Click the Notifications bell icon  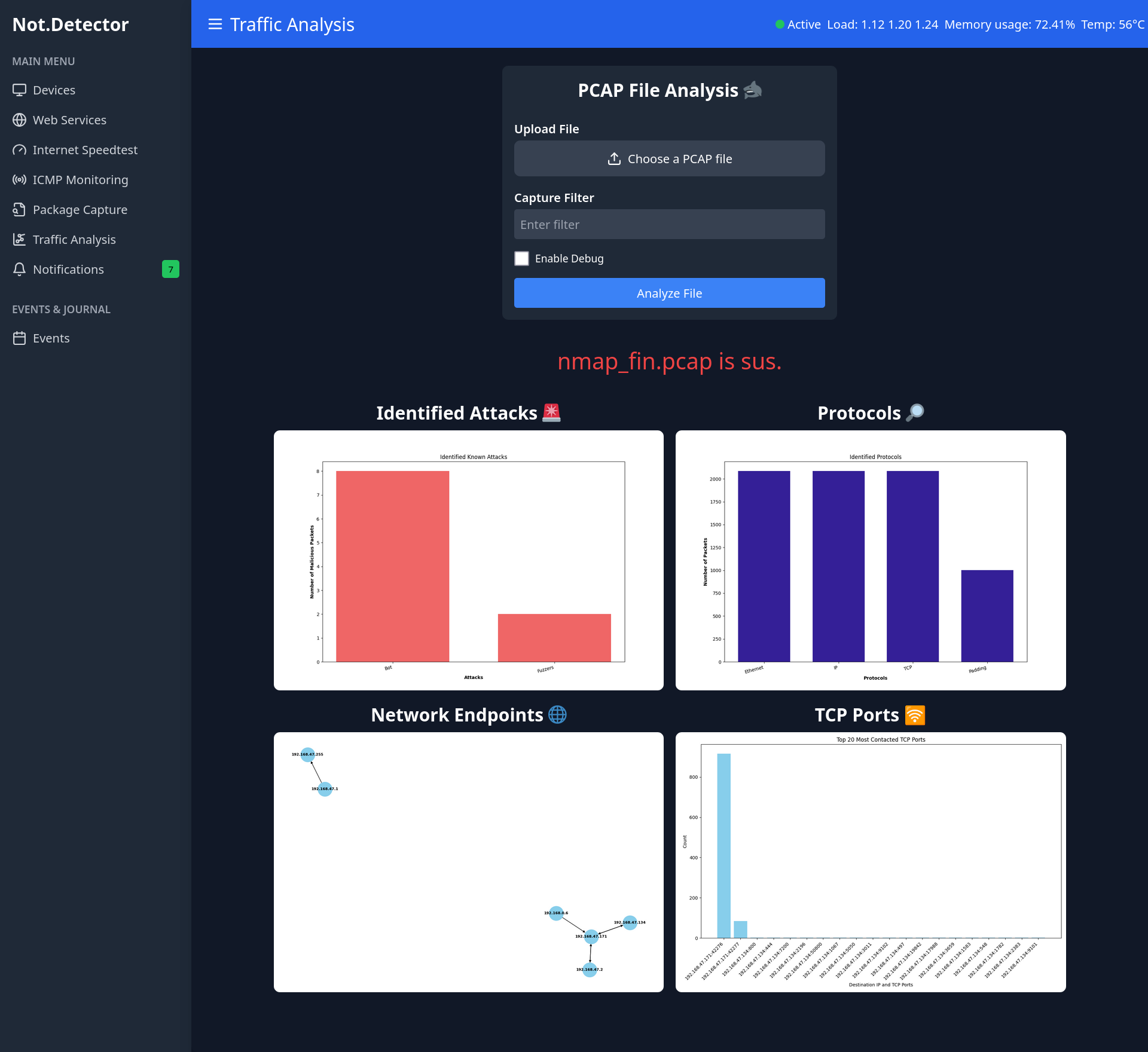(19, 269)
